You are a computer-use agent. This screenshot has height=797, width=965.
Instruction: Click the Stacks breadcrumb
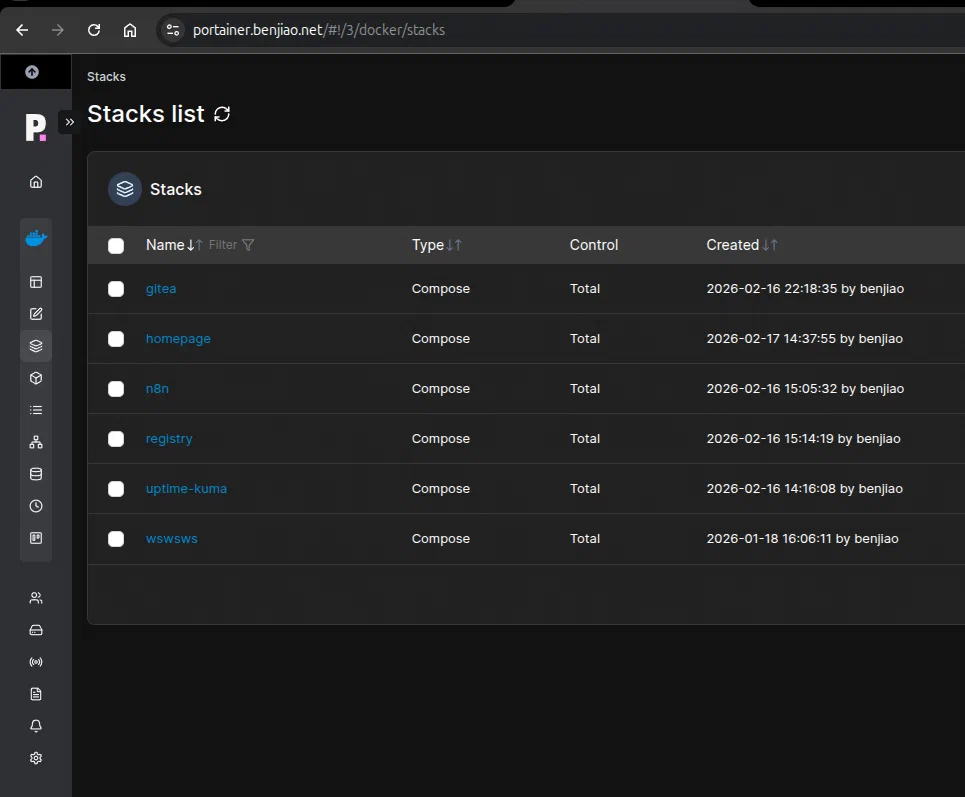pos(106,77)
